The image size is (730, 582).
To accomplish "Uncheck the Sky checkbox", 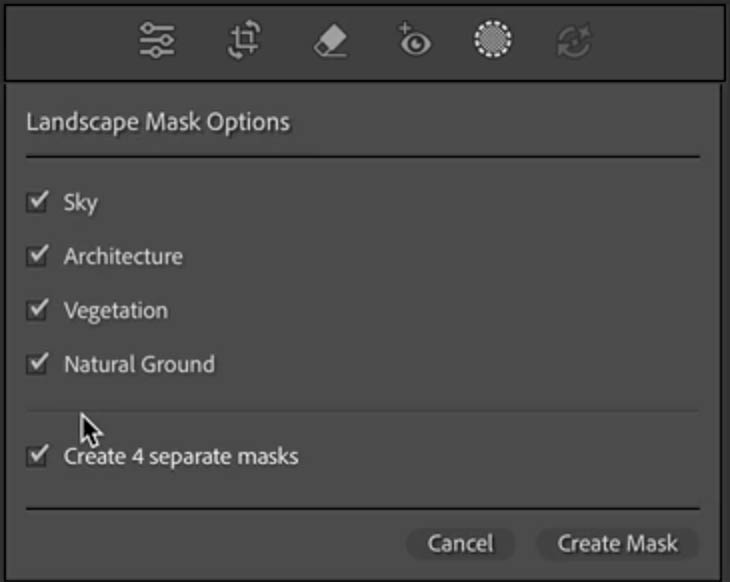I will click(37, 201).
